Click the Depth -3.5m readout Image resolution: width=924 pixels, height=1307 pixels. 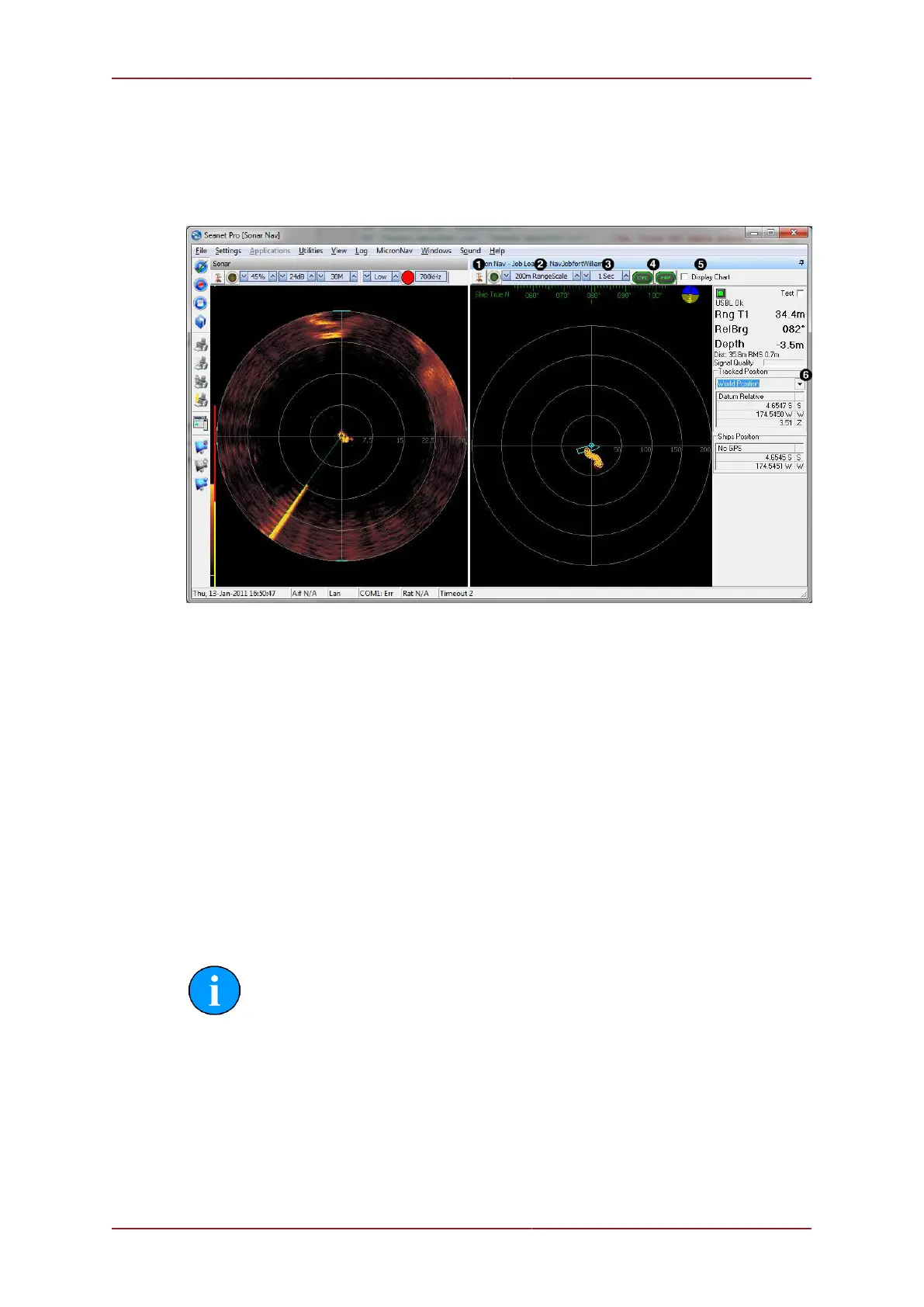760,344
